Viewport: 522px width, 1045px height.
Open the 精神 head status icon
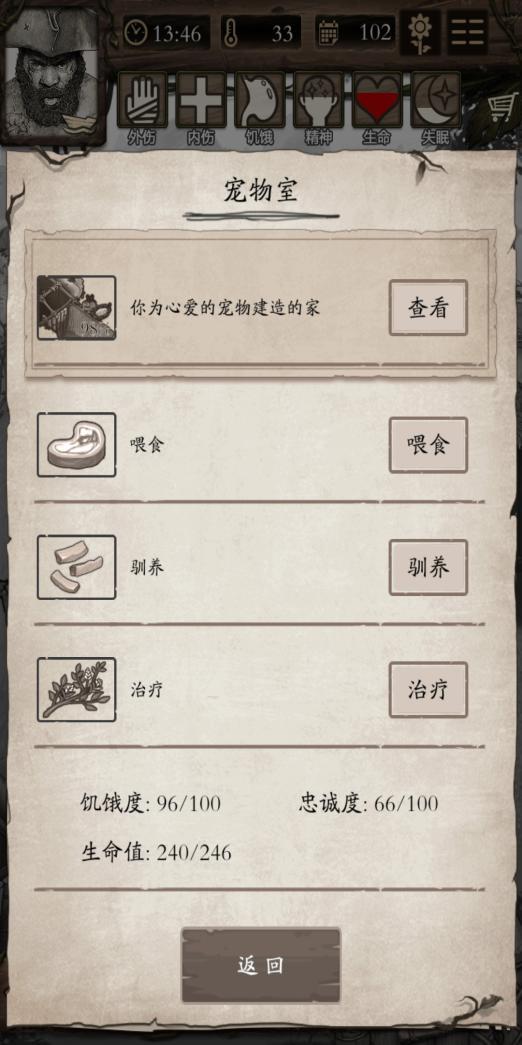[x=318, y=100]
